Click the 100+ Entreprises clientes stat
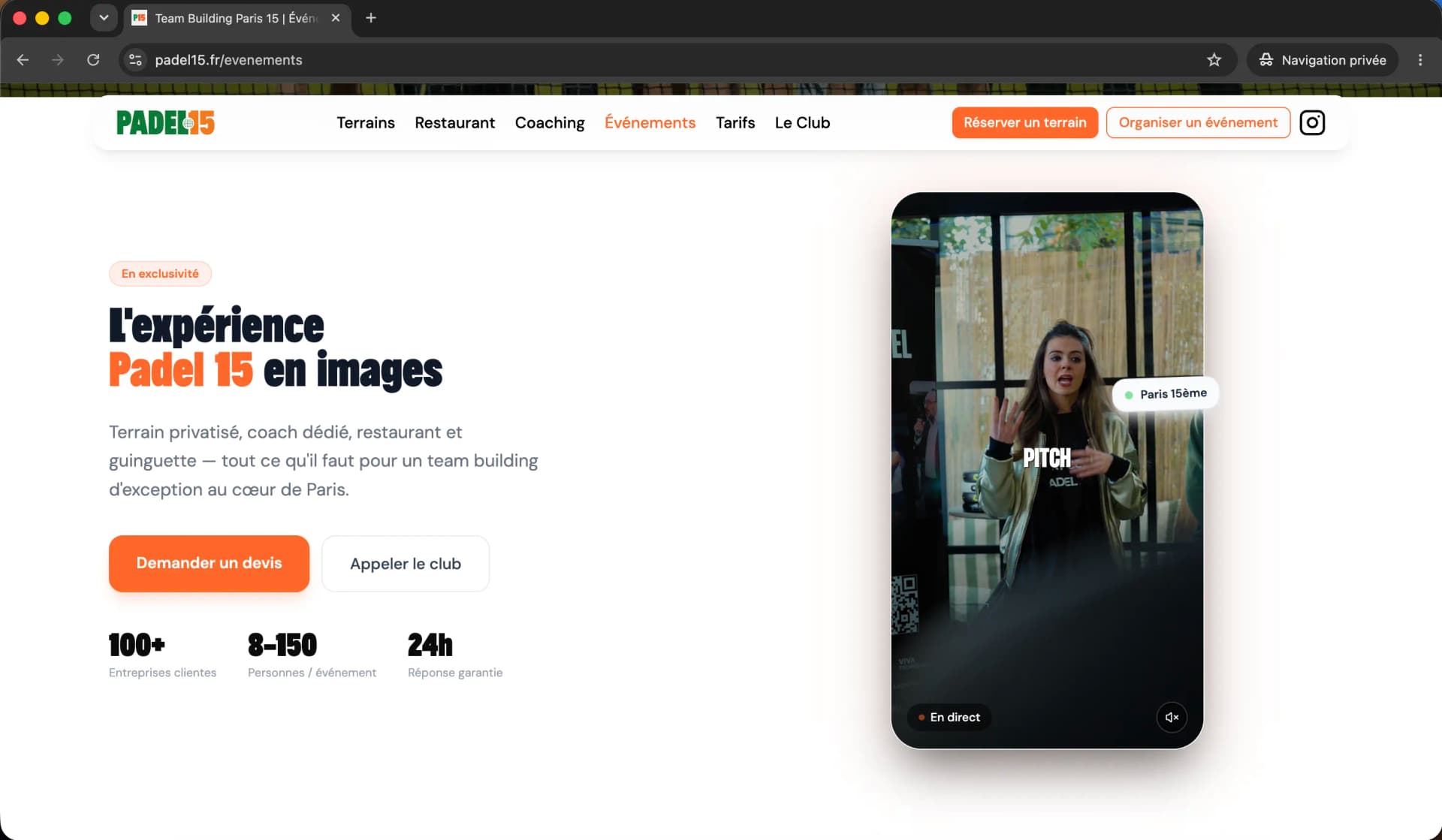 (162, 655)
